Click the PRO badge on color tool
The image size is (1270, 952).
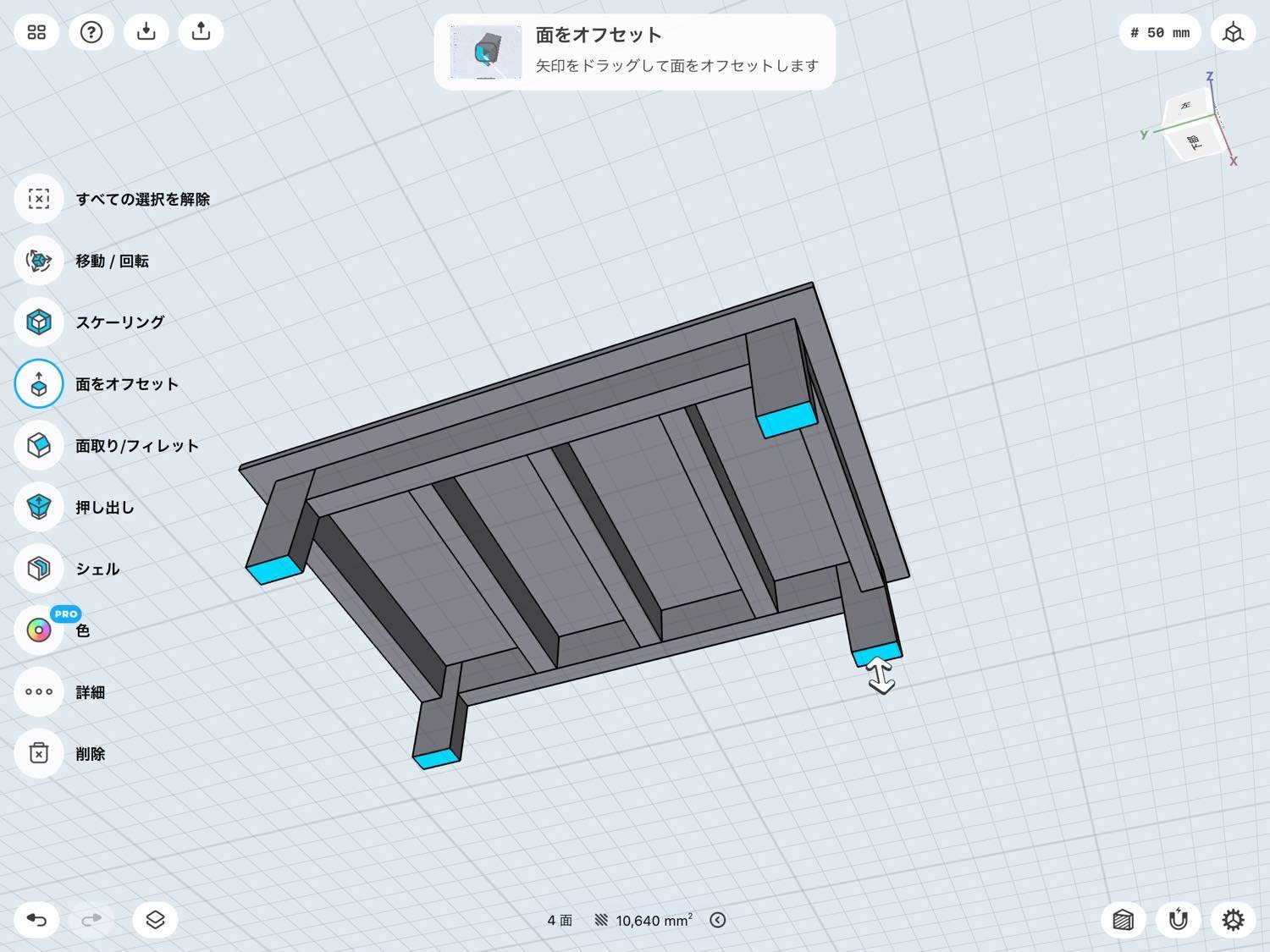(65, 614)
